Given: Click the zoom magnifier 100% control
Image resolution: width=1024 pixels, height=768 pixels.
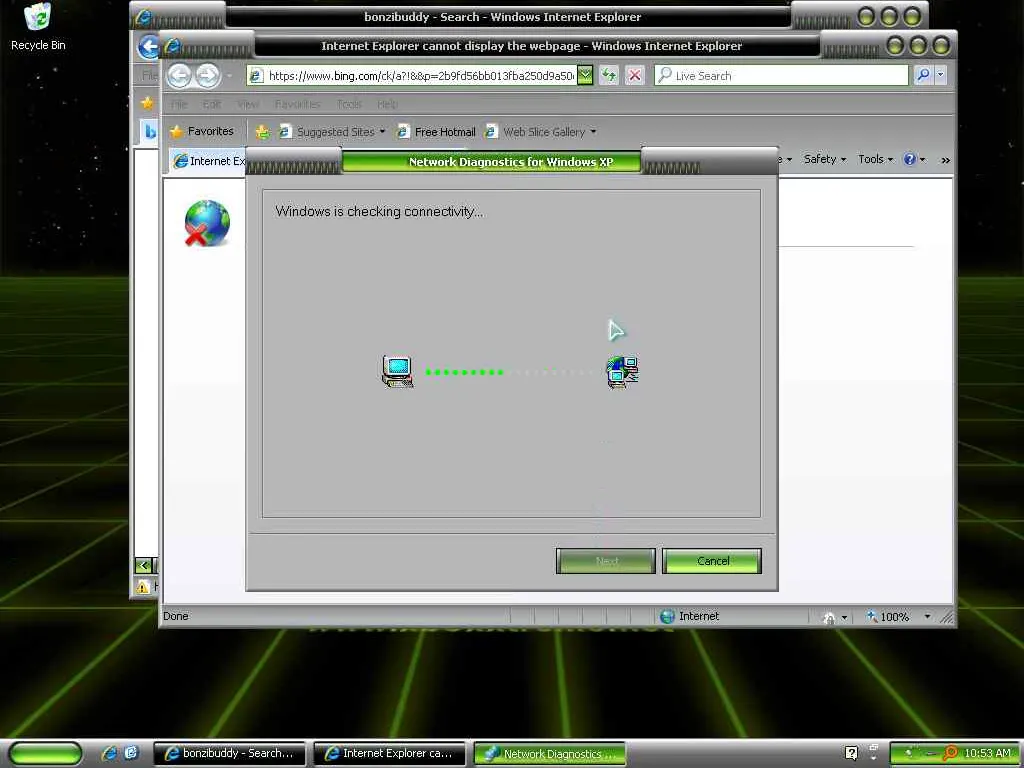Looking at the screenshot, I should 888,616.
